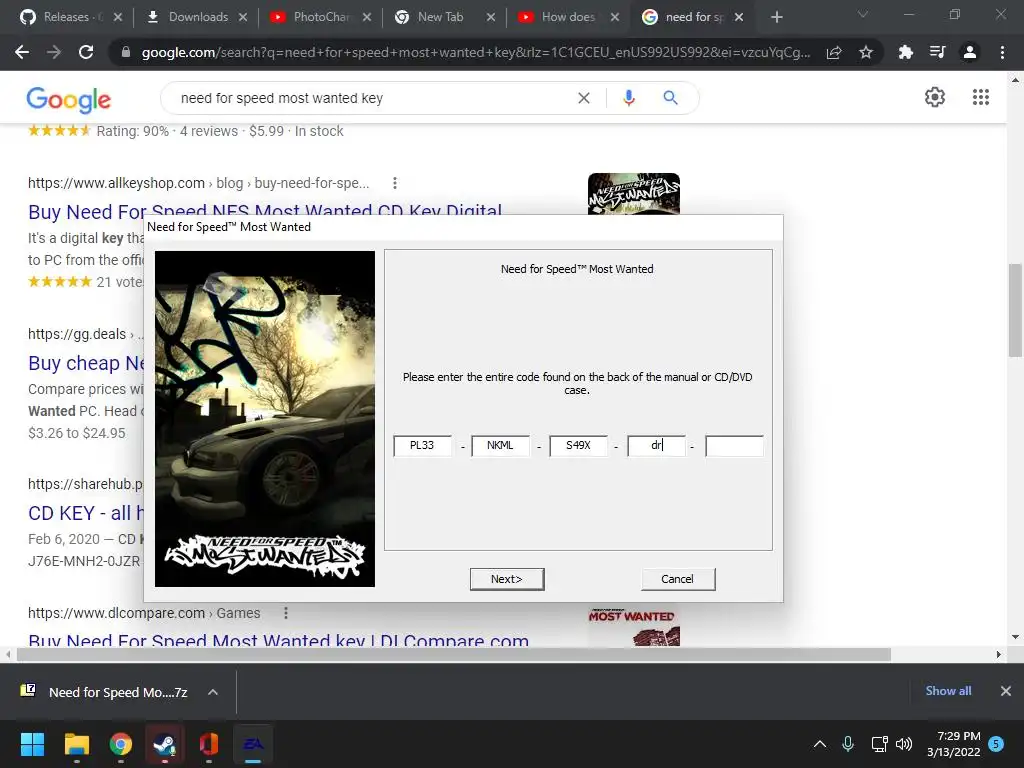
Task: Open the clock and date panel
Action: click(954, 744)
